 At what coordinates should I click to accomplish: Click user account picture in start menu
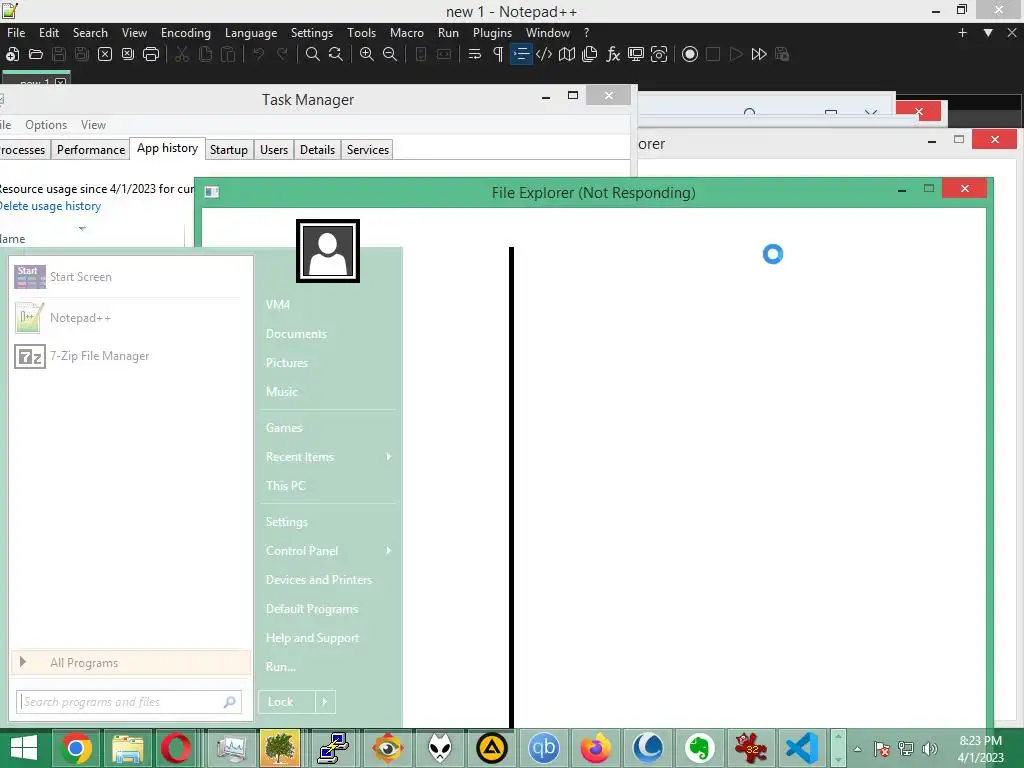[328, 251]
